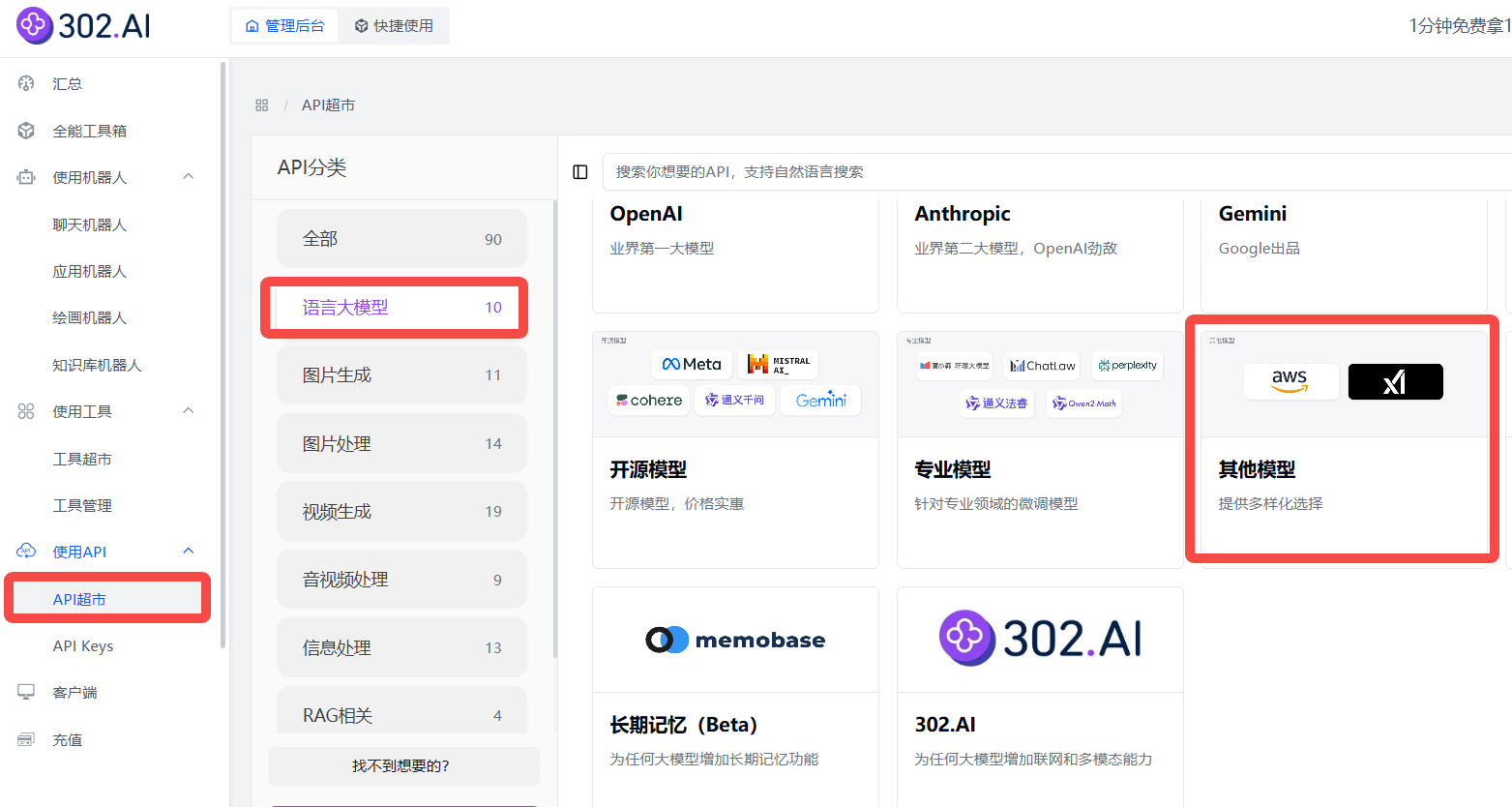Select the 信息处理 category
Viewport: 1512px width, 807px height.
(x=401, y=647)
